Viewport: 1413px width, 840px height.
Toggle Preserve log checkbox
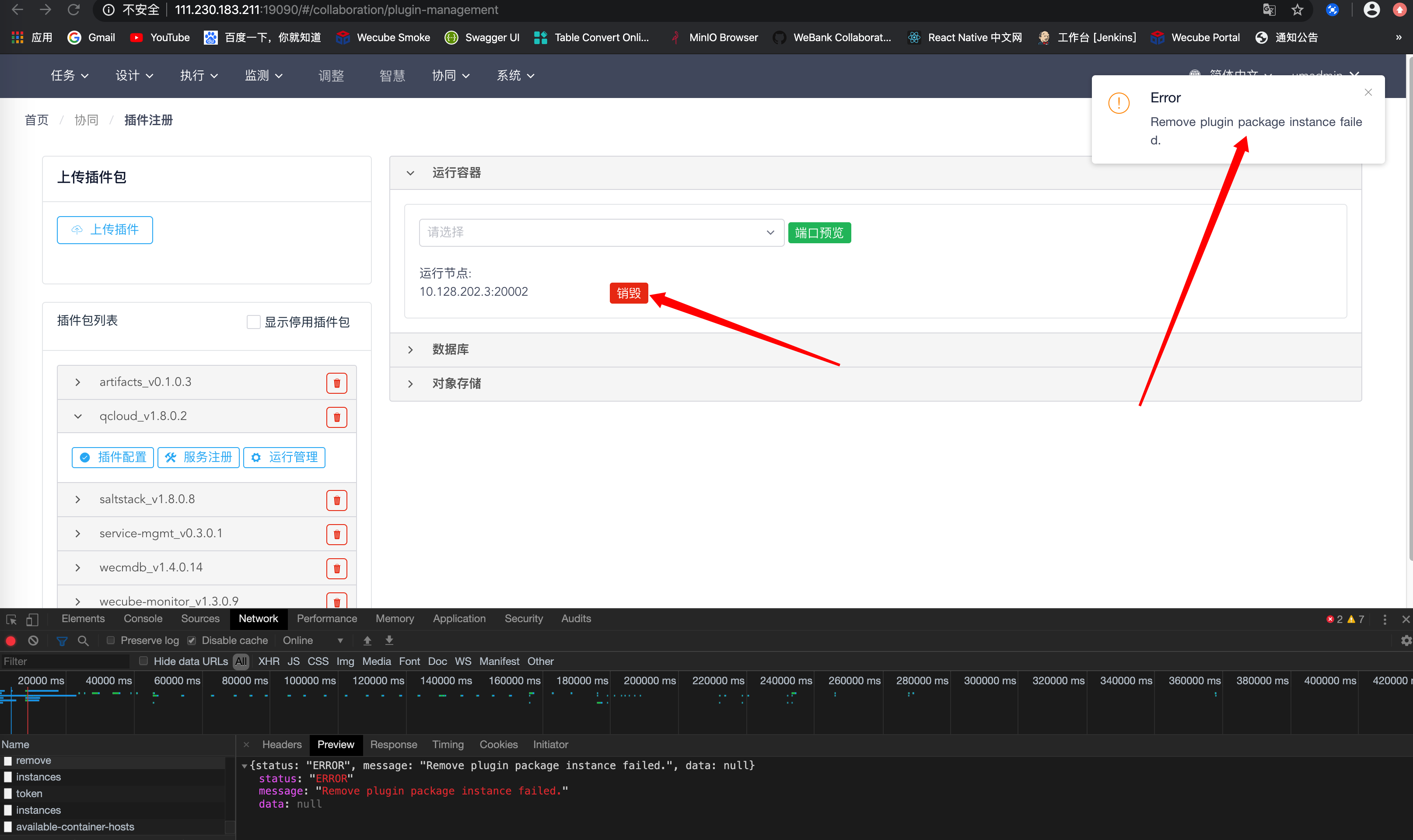pos(111,640)
